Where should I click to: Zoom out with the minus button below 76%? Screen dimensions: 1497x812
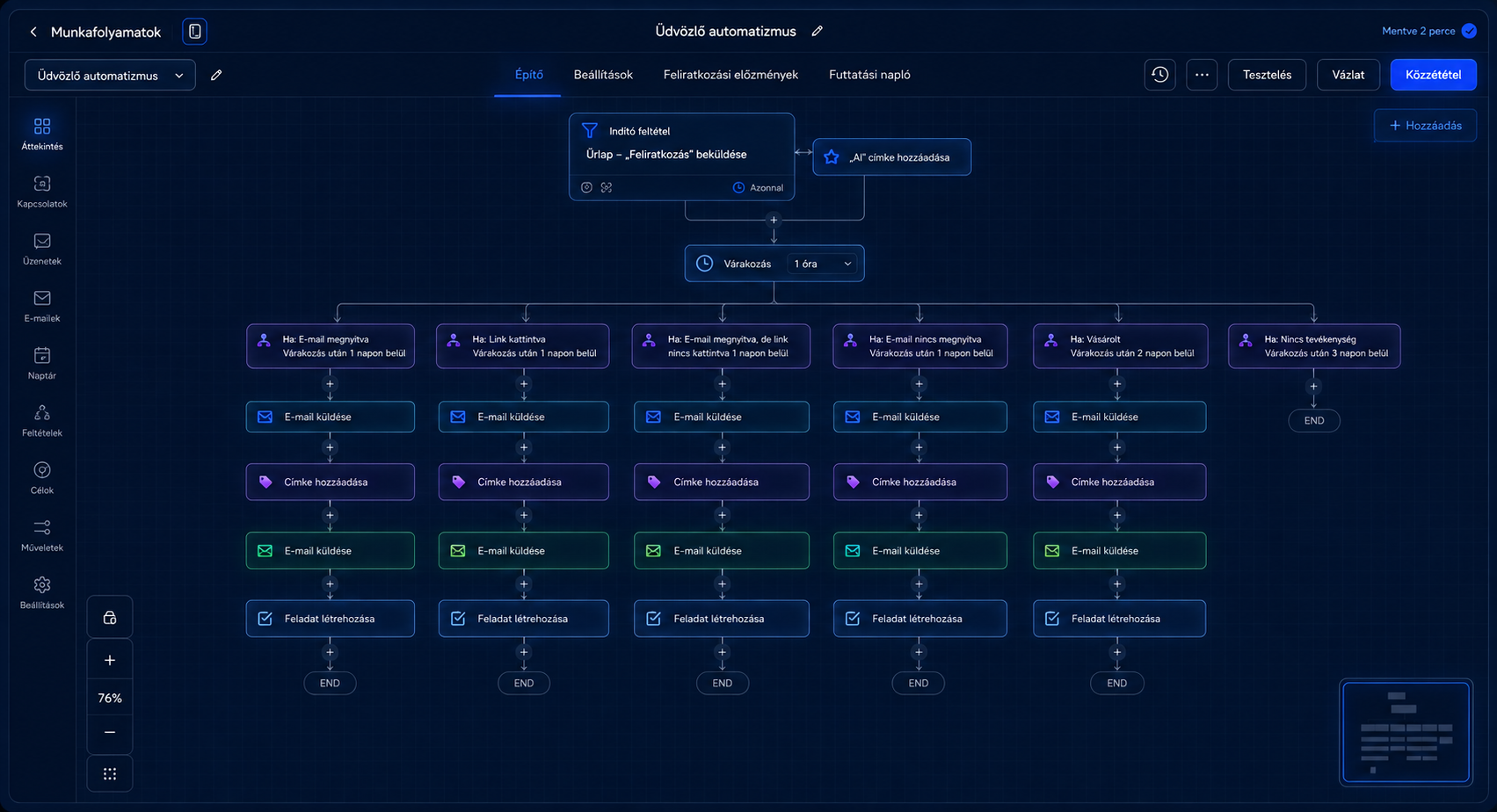pos(110,732)
